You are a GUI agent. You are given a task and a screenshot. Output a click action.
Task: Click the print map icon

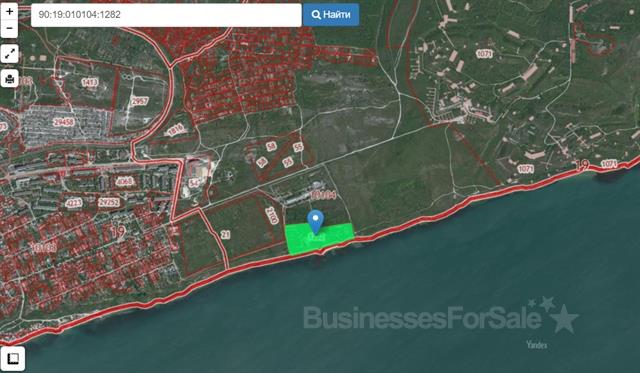click(x=9, y=78)
